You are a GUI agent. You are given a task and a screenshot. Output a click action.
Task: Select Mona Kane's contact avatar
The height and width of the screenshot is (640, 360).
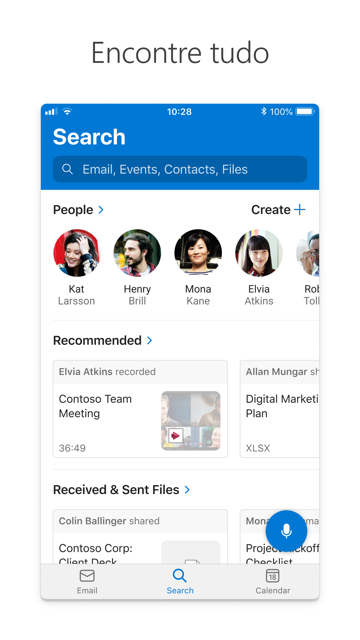point(198,253)
